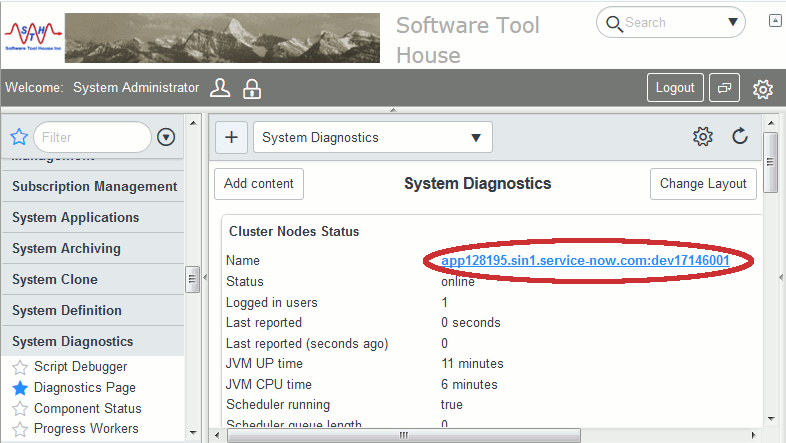Click horizontal scrollbar right arrow
This screenshot has height=443, width=786.
[x=753, y=435]
